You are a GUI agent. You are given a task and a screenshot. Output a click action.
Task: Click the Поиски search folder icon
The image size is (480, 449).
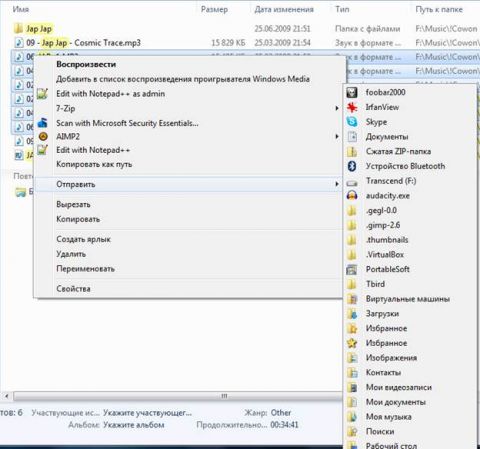(352, 431)
